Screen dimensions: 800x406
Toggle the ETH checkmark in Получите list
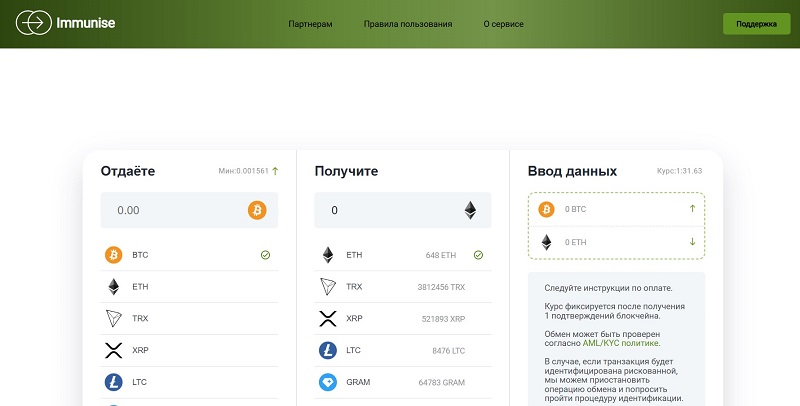[x=478, y=255]
